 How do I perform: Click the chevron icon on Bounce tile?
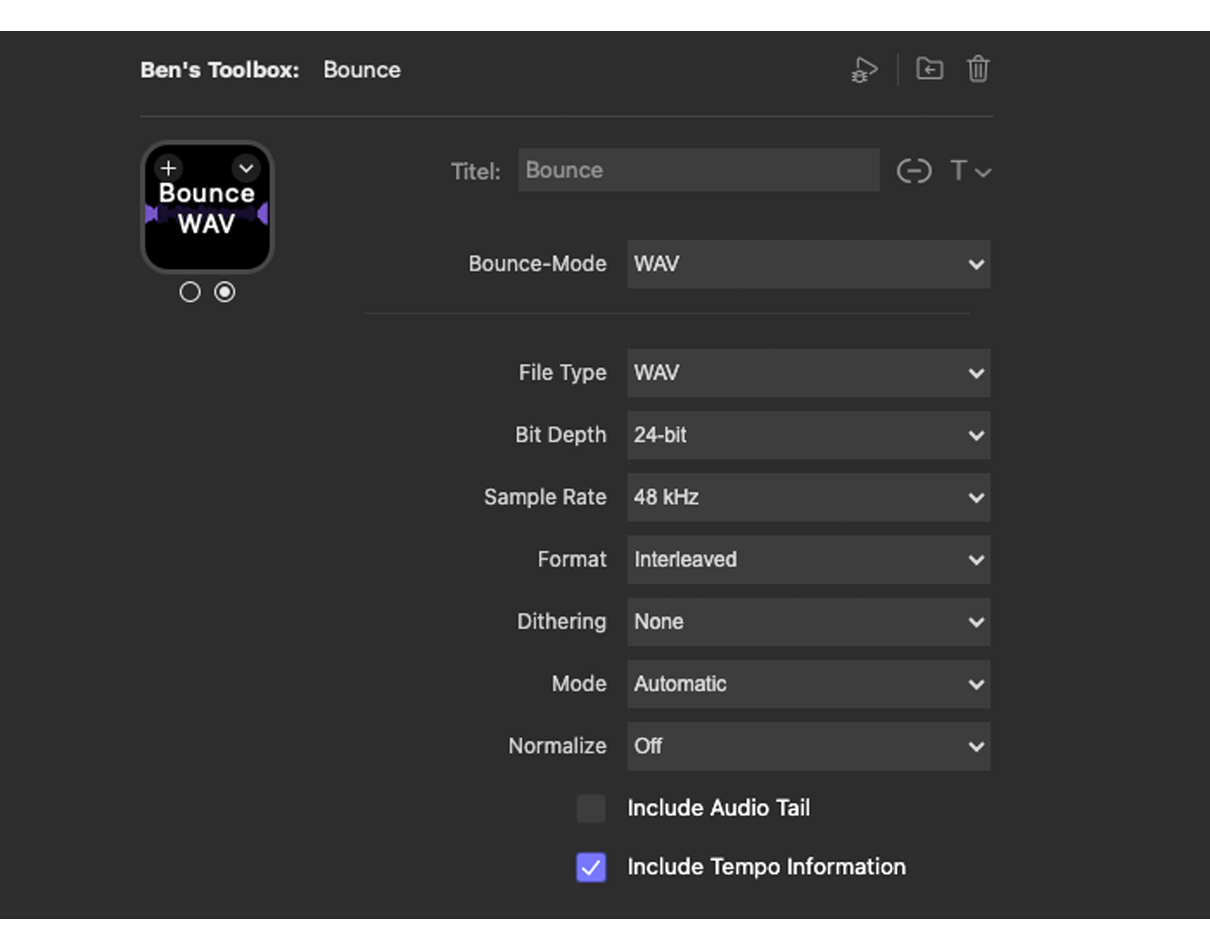point(246,168)
